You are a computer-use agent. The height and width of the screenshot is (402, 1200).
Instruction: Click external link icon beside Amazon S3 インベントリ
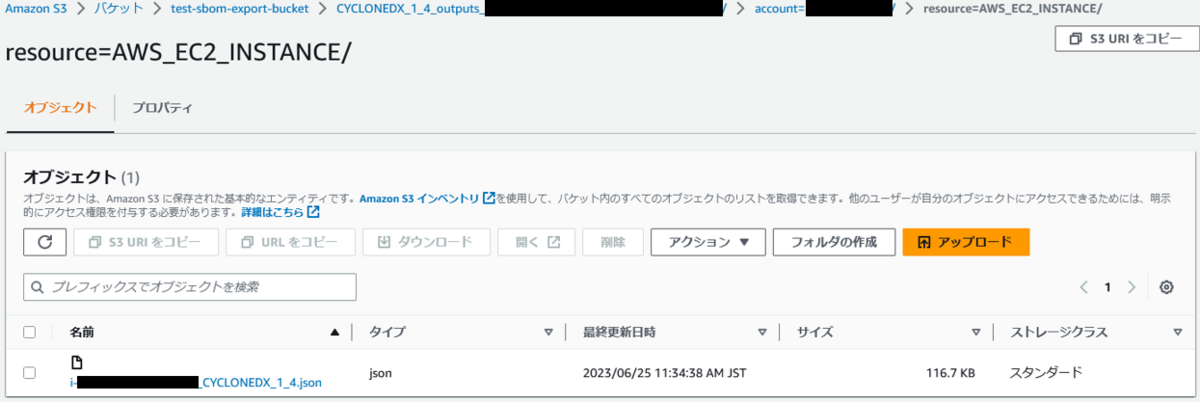(489, 198)
